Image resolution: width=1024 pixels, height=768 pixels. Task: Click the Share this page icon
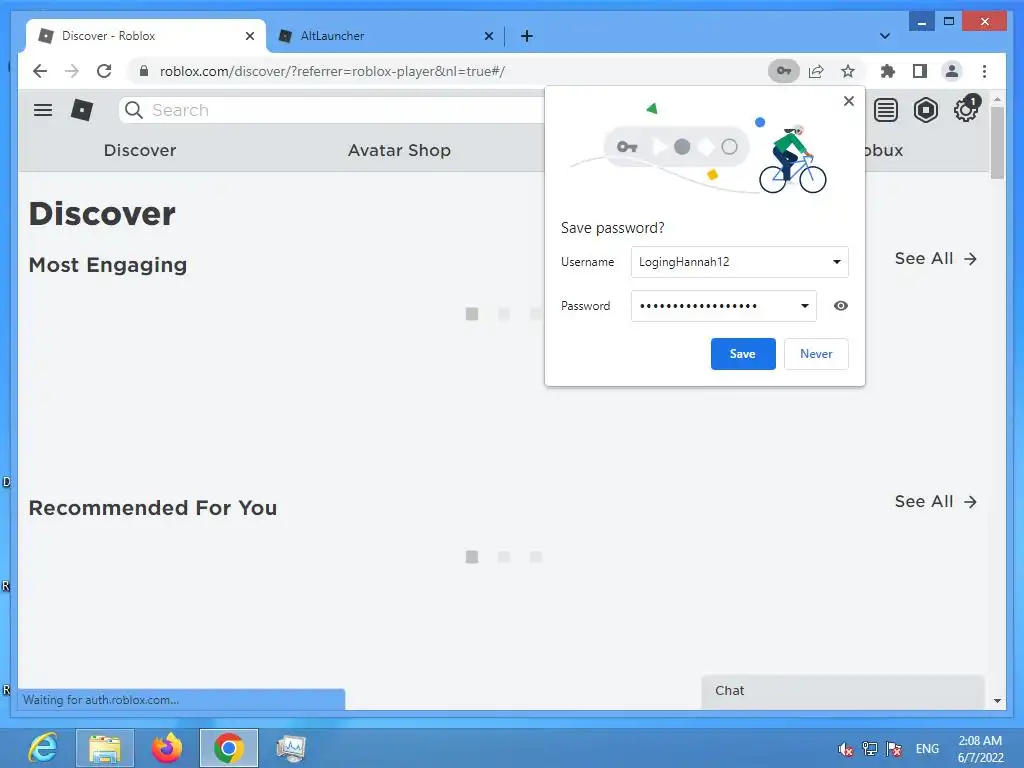click(816, 71)
